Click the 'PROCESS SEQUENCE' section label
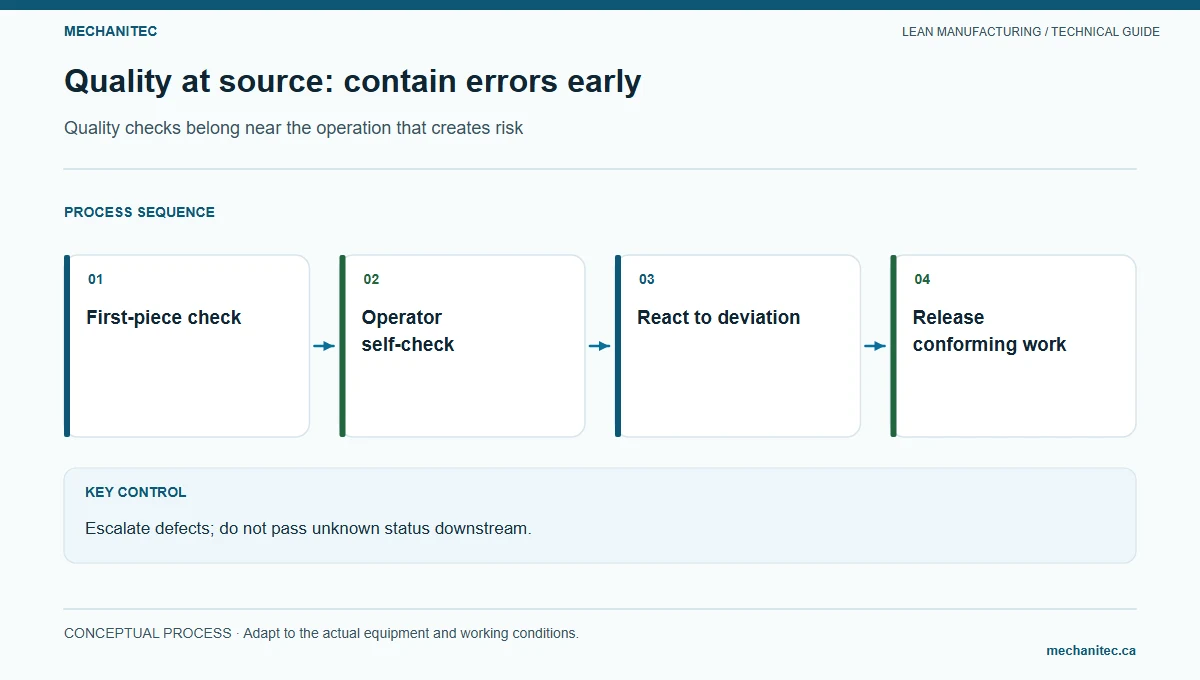 pos(139,212)
